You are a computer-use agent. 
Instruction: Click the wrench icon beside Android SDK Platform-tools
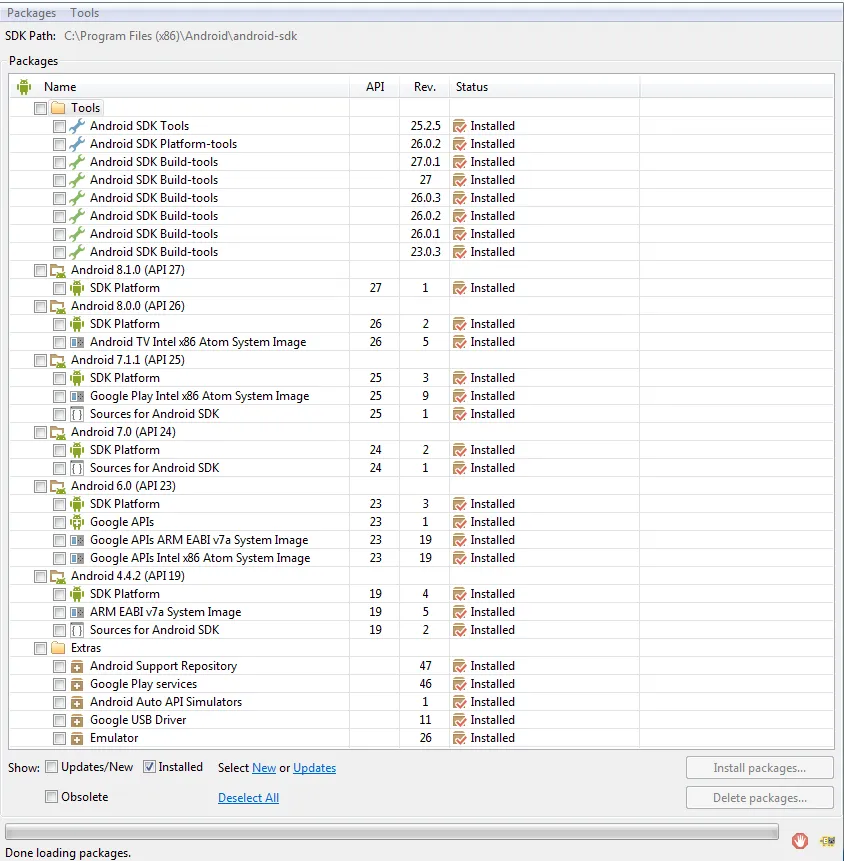click(x=77, y=144)
